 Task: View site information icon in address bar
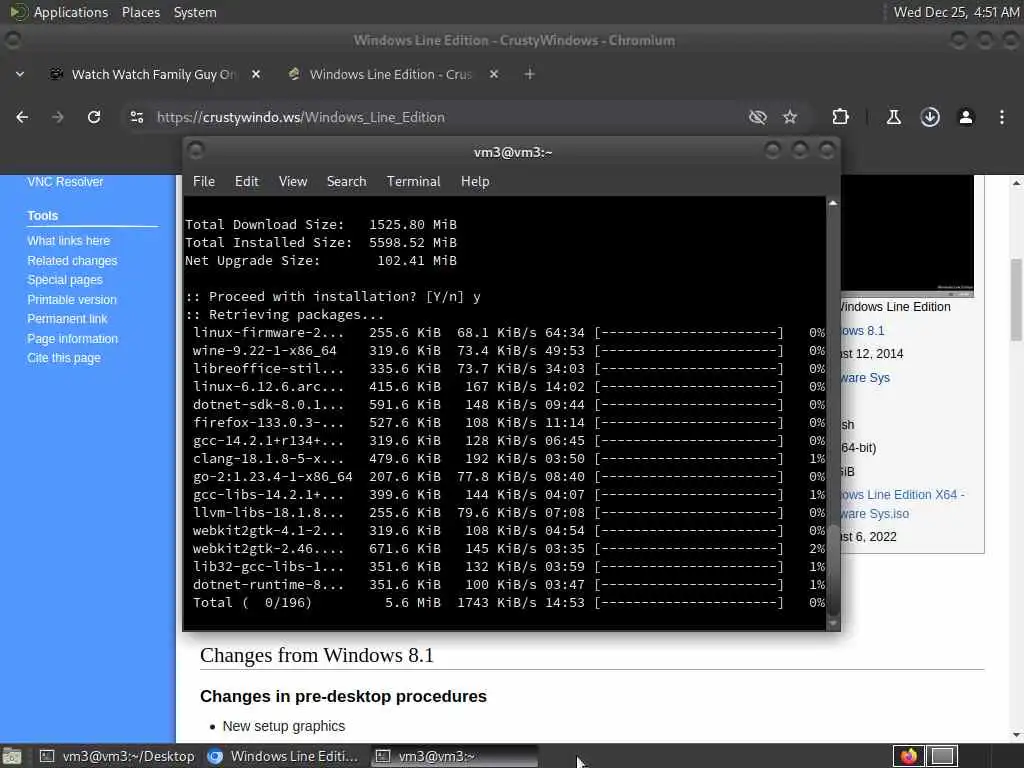pyautogui.click(x=137, y=117)
